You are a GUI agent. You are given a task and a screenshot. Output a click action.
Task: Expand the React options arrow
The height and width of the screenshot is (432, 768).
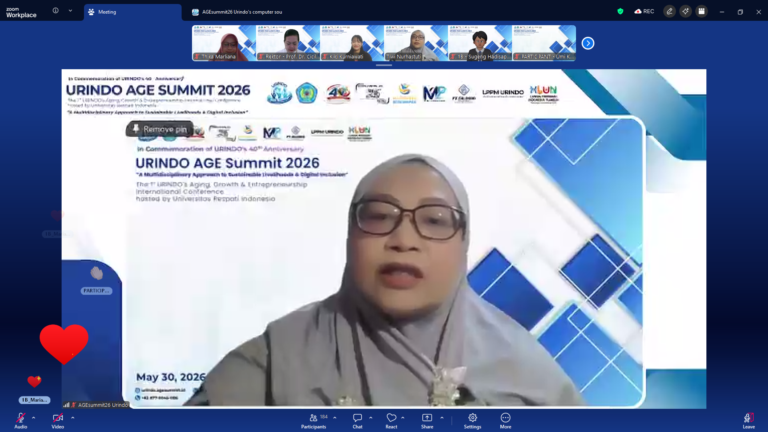(403, 418)
